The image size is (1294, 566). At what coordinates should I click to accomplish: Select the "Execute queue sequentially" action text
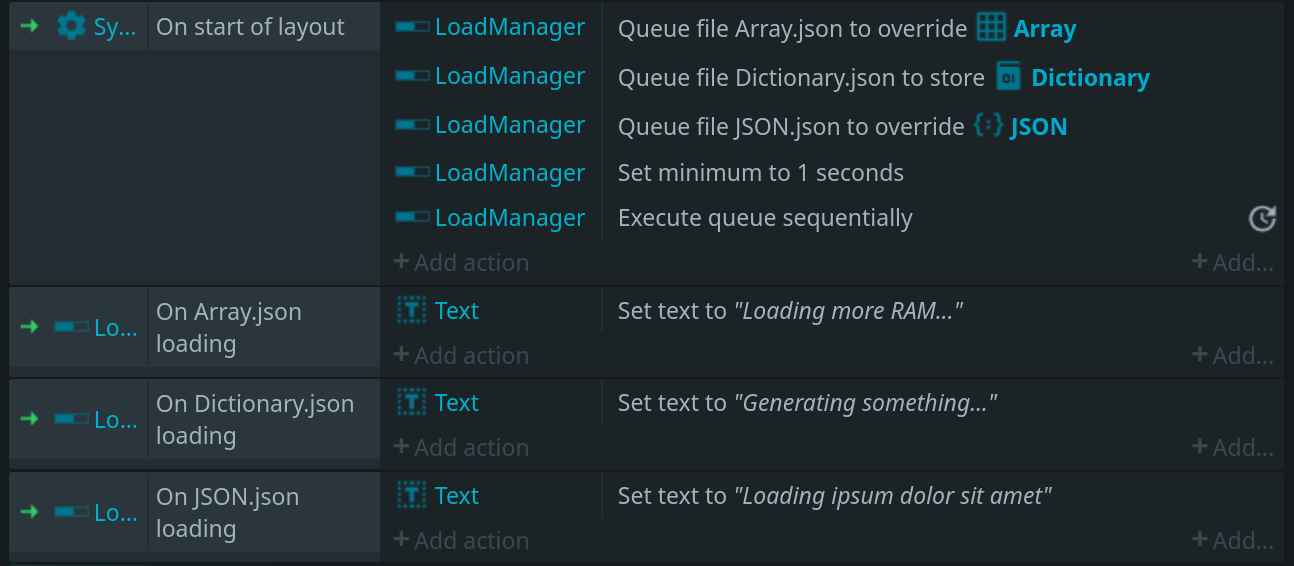click(x=765, y=218)
